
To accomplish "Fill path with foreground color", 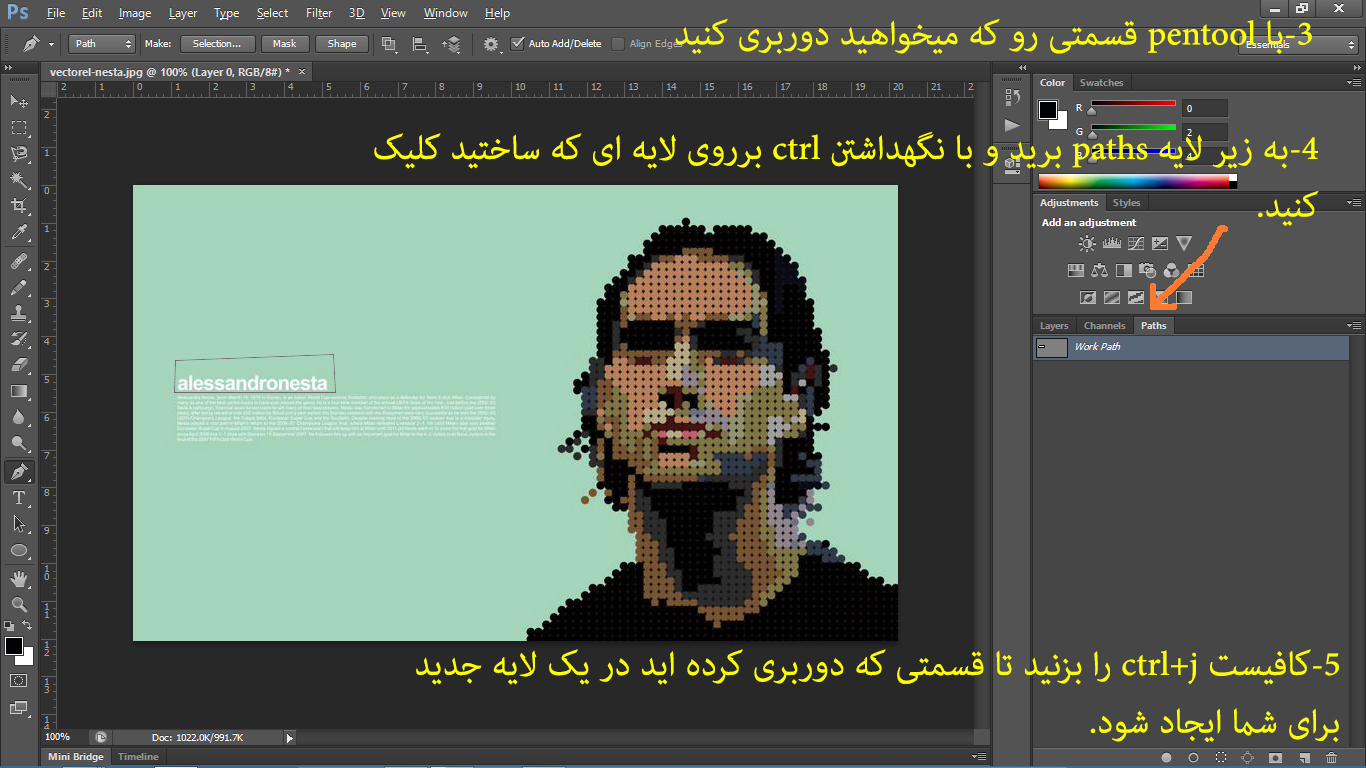I will (x=1166, y=757).
